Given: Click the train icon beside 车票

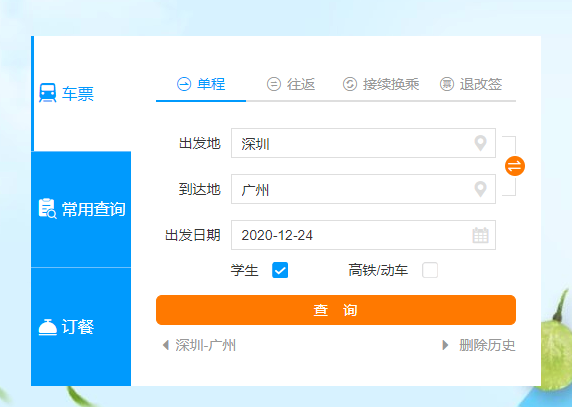Looking at the screenshot, I should coord(48,93).
